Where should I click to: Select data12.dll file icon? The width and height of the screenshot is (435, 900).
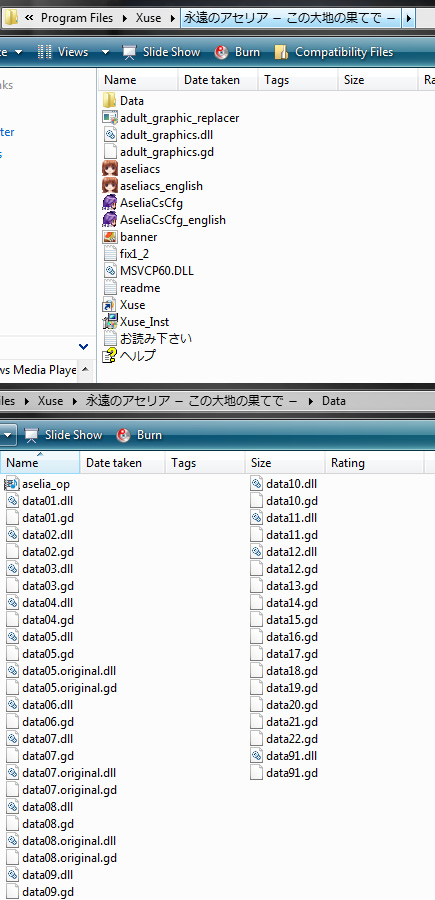coord(257,552)
